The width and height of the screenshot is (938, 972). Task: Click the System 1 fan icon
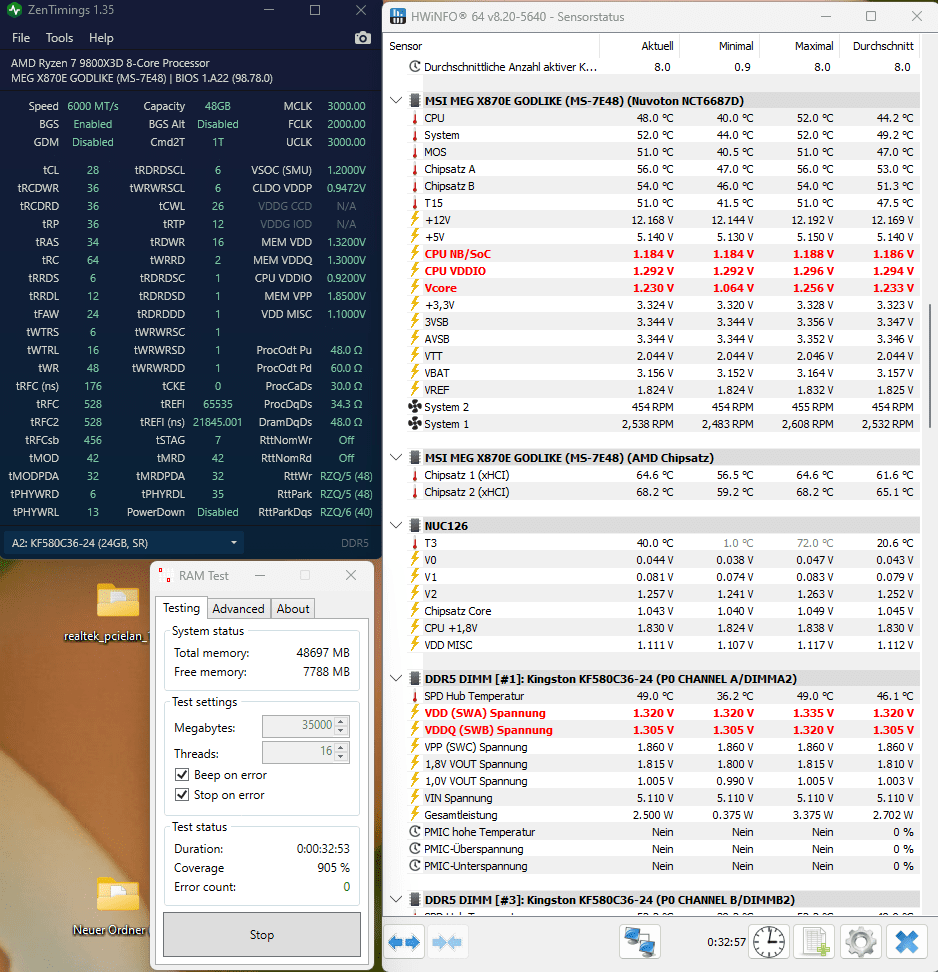click(x=415, y=424)
